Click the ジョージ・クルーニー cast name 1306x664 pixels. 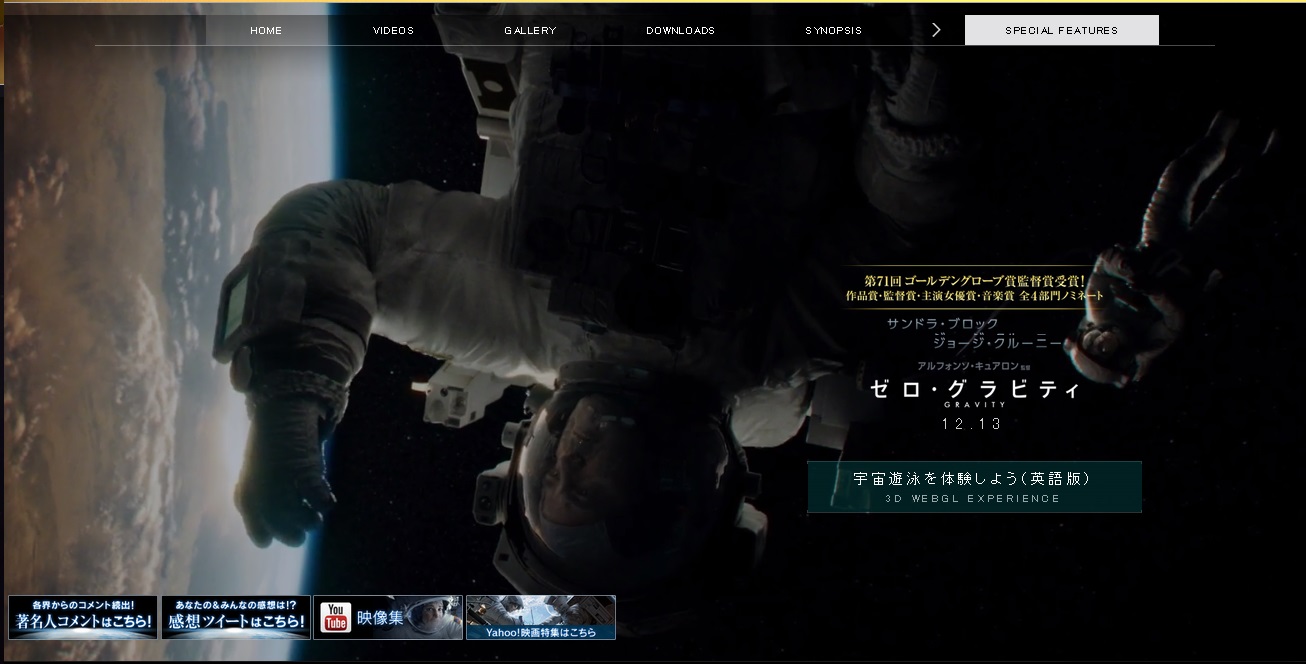(997, 342)
